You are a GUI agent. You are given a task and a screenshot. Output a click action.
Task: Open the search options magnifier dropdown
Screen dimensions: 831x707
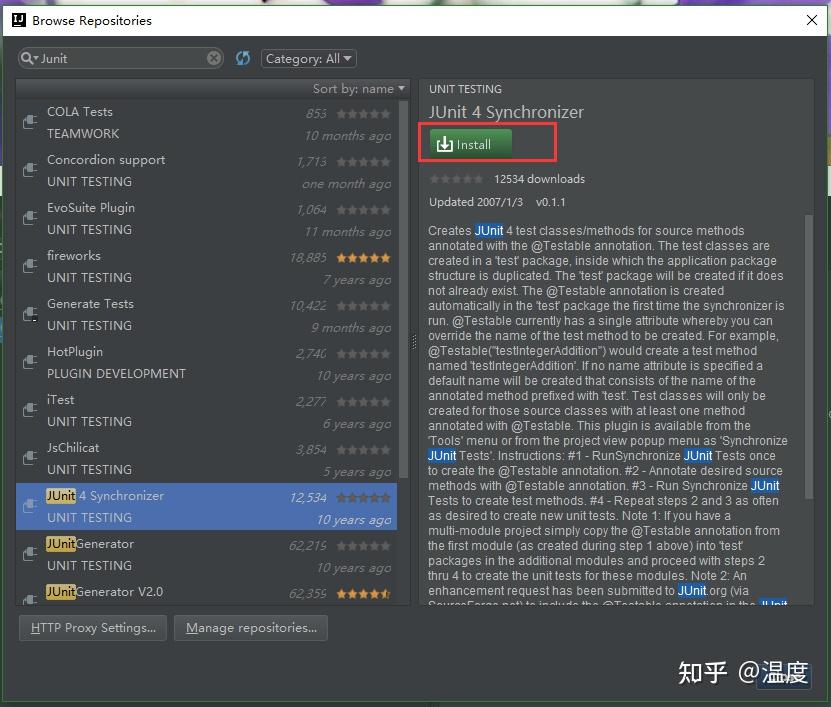point(31,57)
